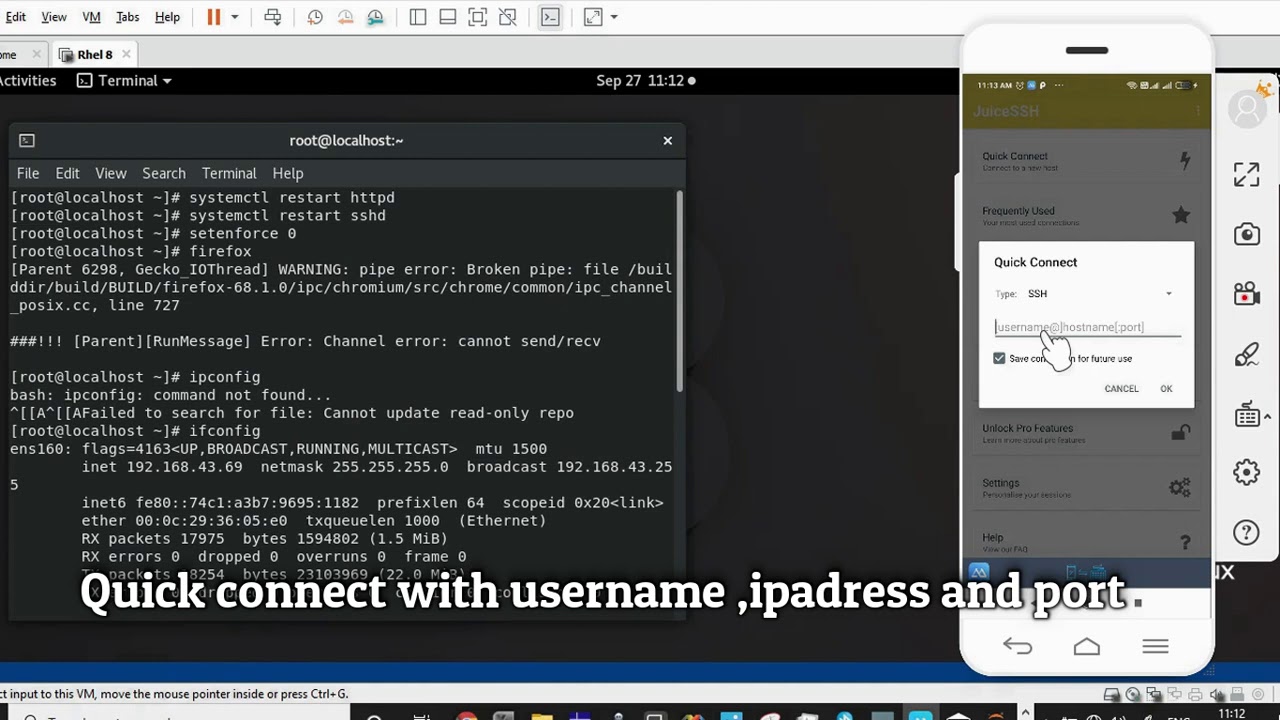Viewport: 1280px width, 720px height.
Task: Open the VMware VM menu
Action: pos(91,17)
